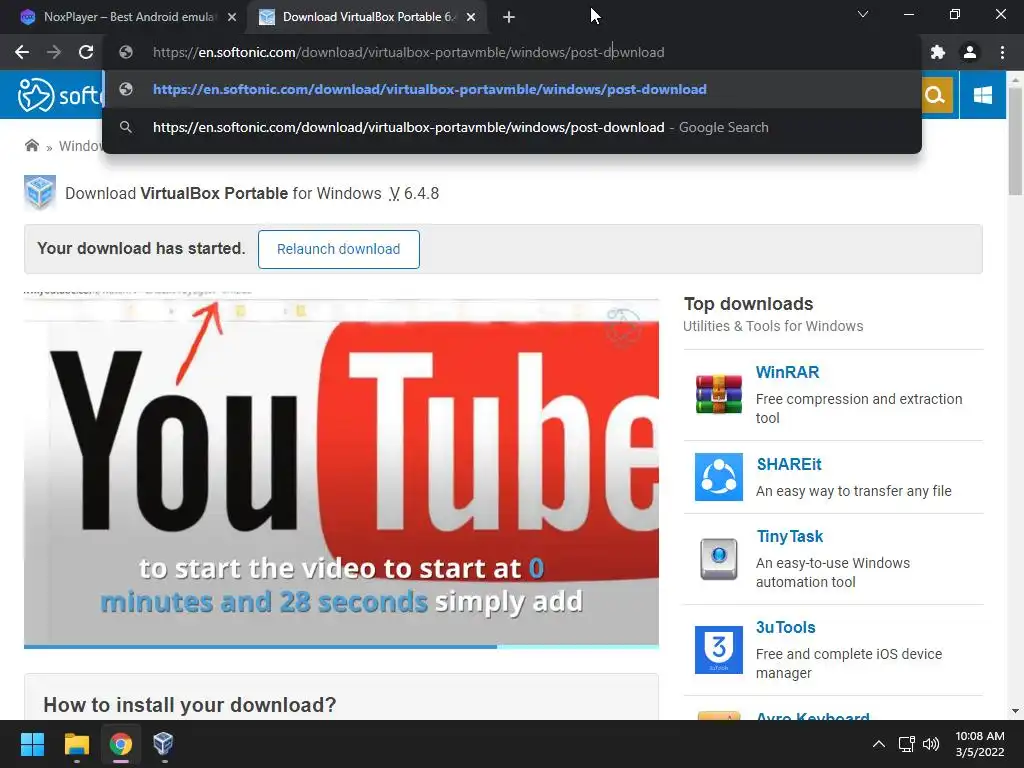Viewport: 1024px width, 768px height.
Task: Select the Download VirtualBox Portable tab
Action: (x=368, y=17)
